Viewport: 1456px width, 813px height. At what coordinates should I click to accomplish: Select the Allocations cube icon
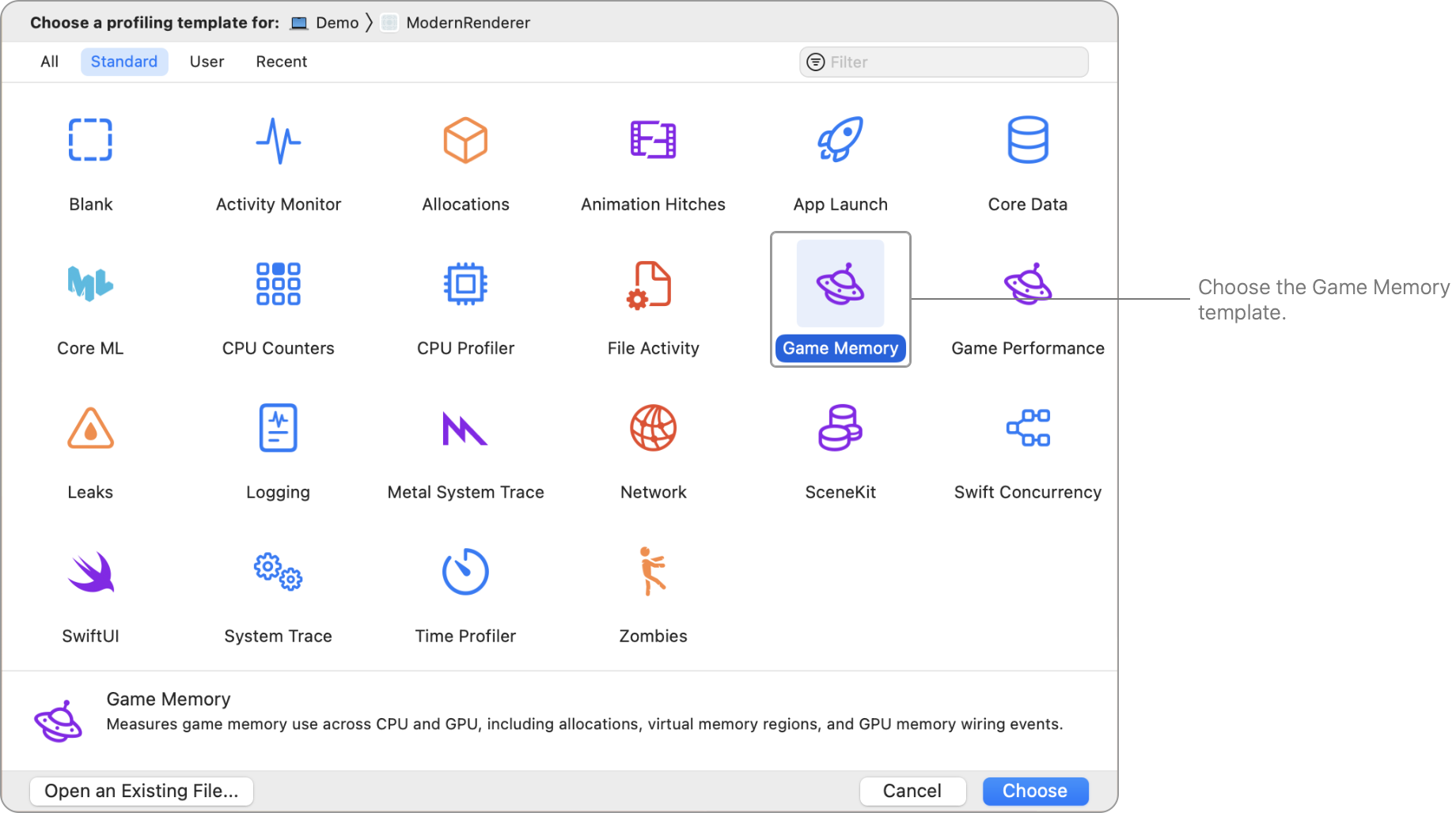click(465, 140)
